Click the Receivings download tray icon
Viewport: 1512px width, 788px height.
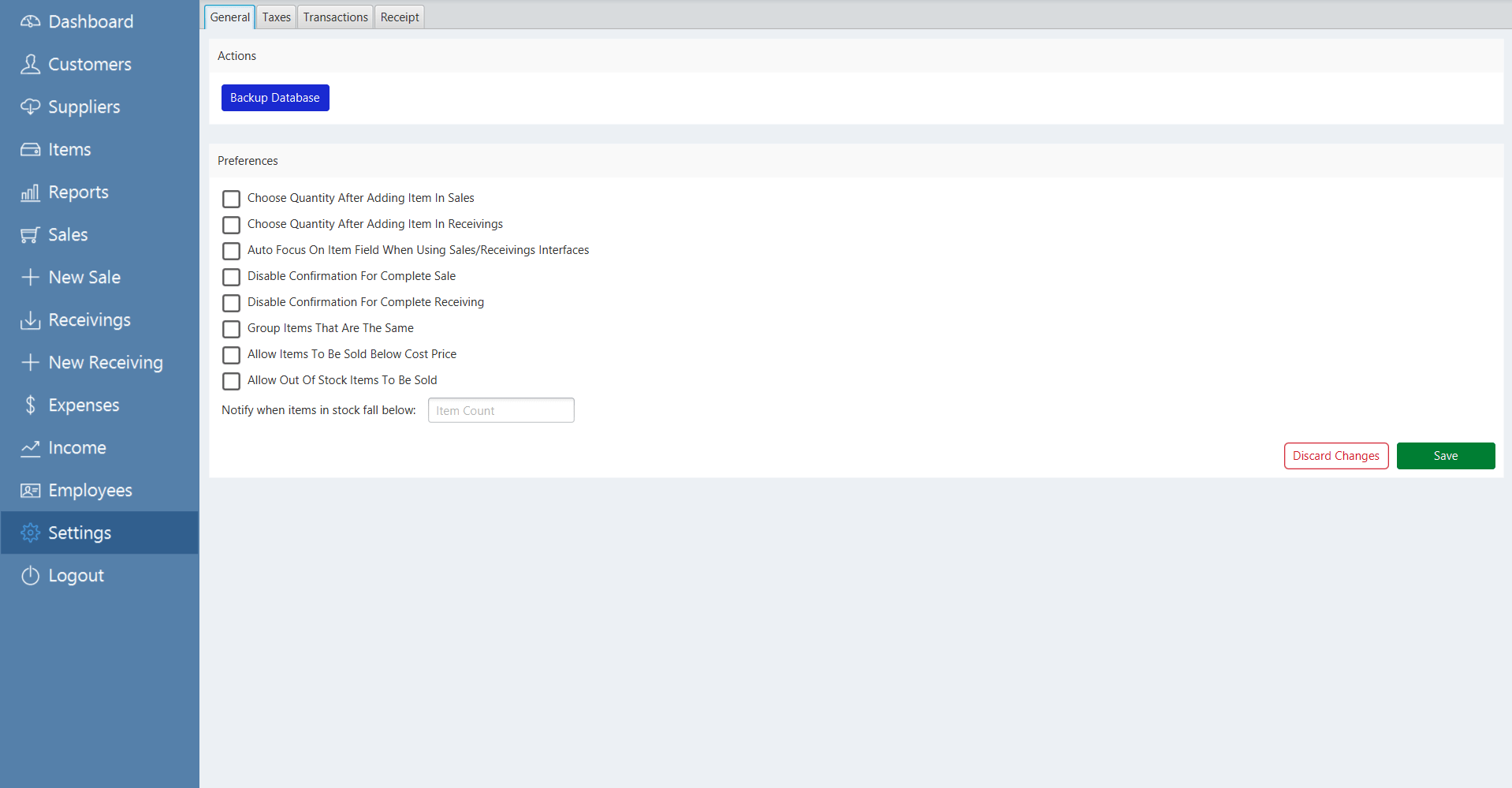pyautogui.click(x=30, y=320)
